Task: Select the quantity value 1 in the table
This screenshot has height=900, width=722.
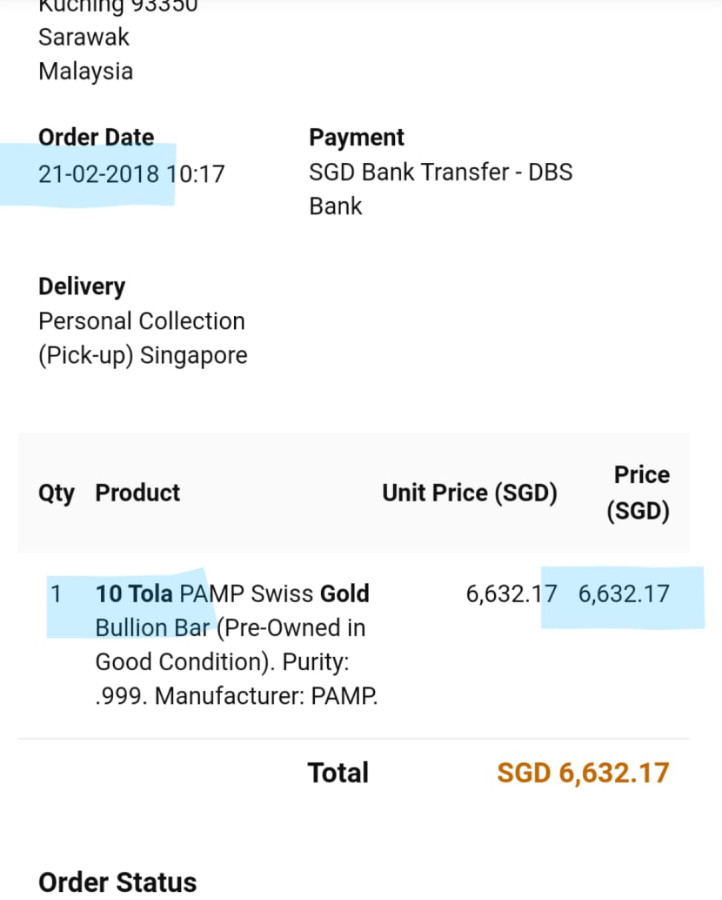Action: click(56, 594)
